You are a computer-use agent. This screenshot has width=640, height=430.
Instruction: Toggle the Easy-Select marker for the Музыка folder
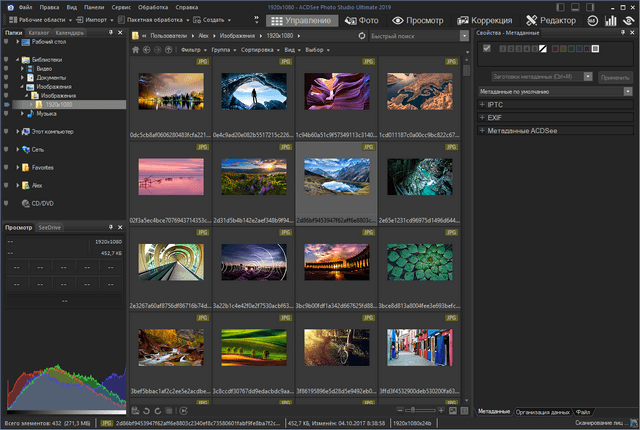[x=6, y=114]
